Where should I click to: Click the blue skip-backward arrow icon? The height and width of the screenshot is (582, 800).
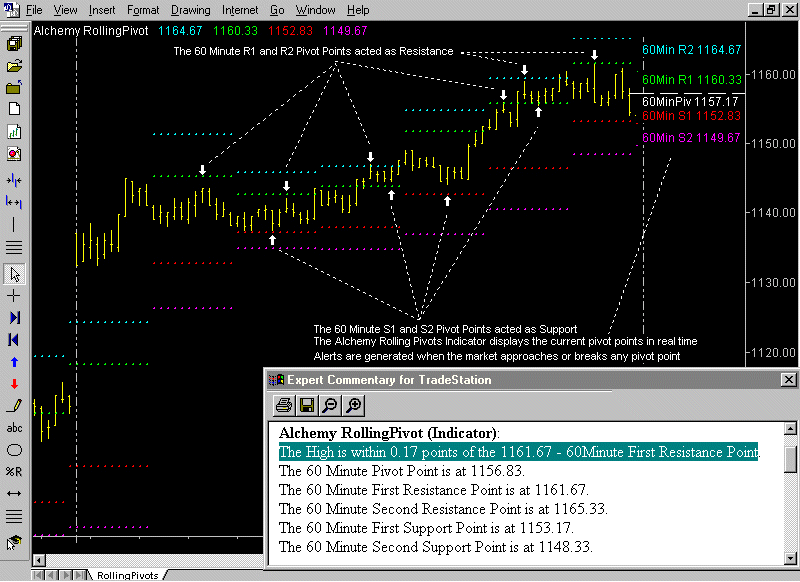[14, 340]
